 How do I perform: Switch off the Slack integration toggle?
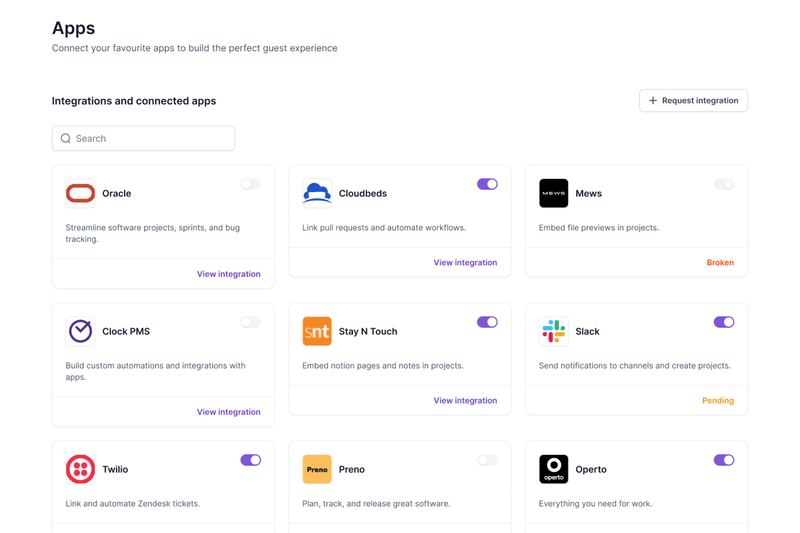[724, 322]
